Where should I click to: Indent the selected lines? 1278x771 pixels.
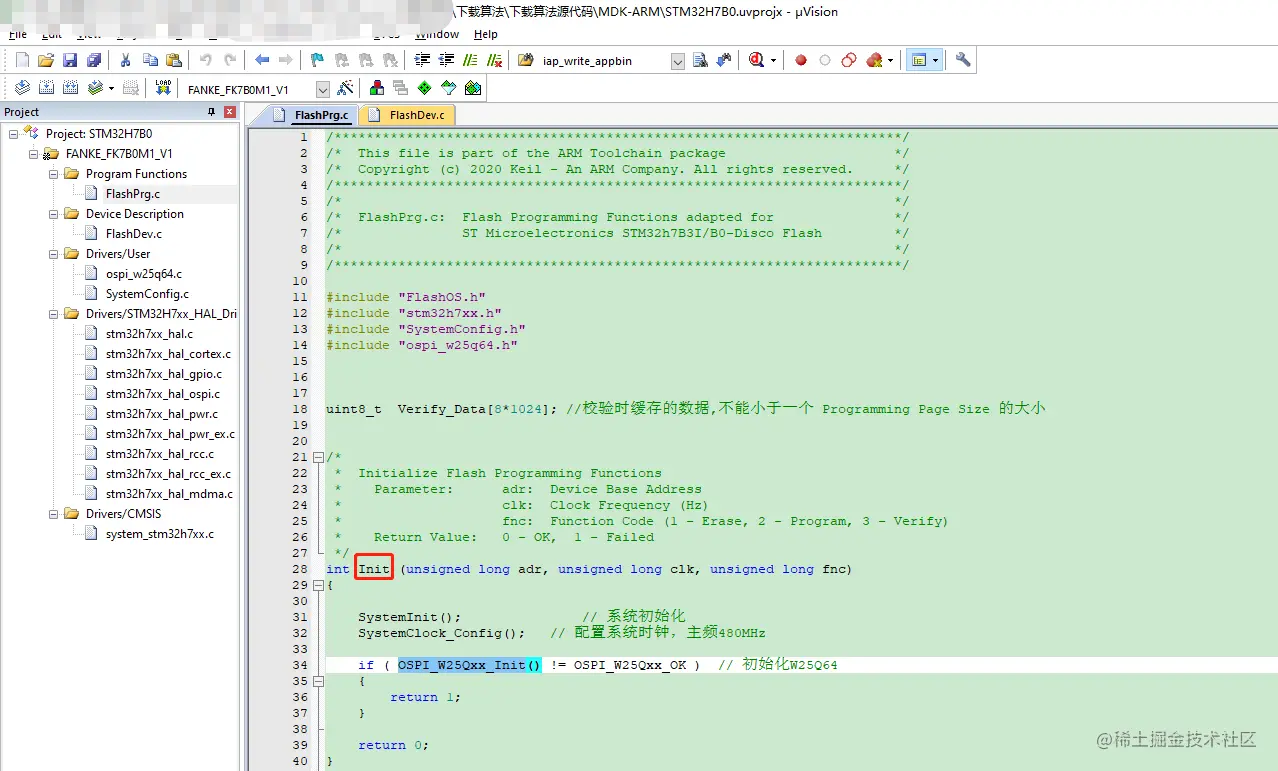422,60
